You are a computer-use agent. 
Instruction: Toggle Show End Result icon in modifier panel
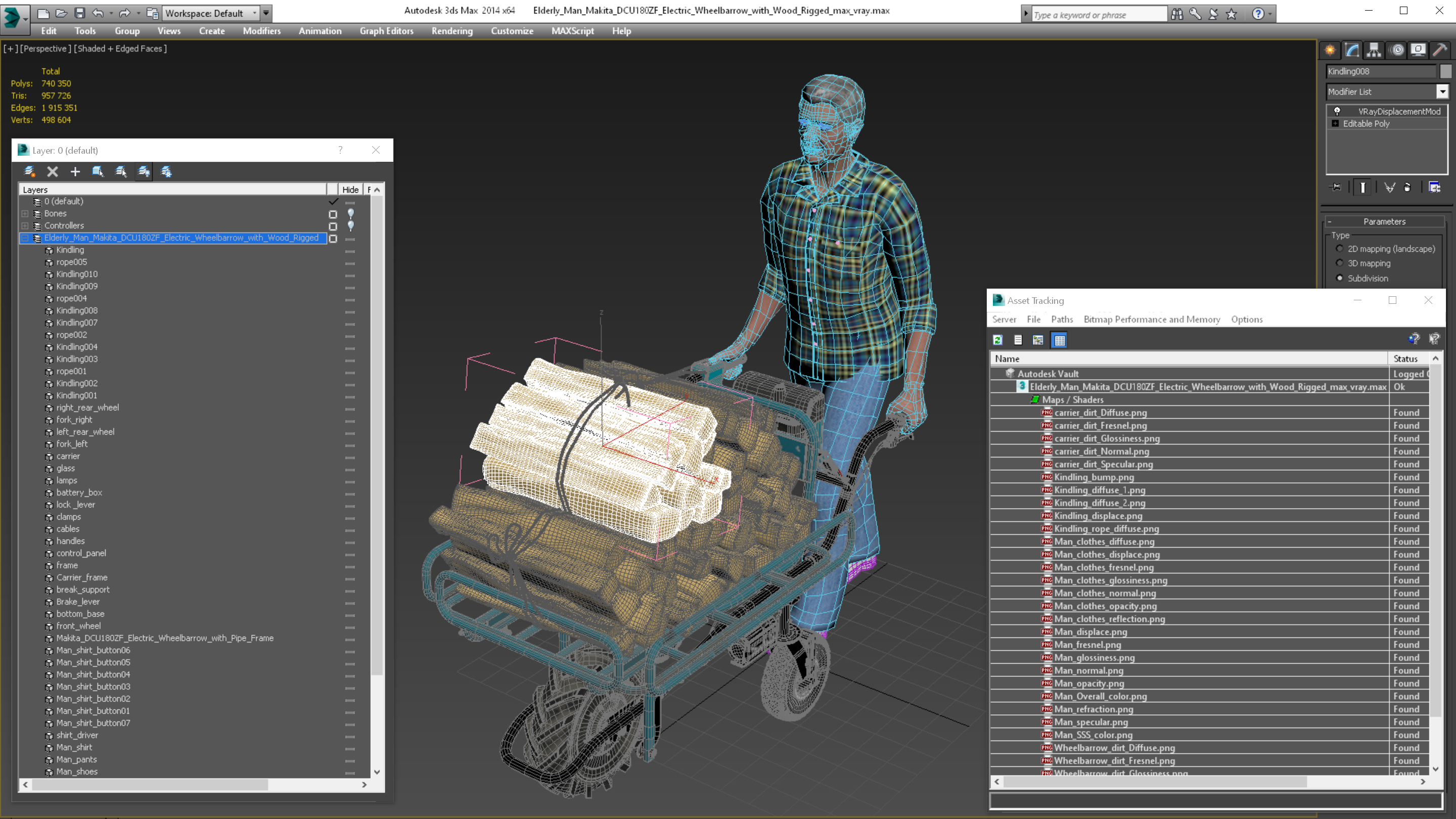coord(1363,187)
